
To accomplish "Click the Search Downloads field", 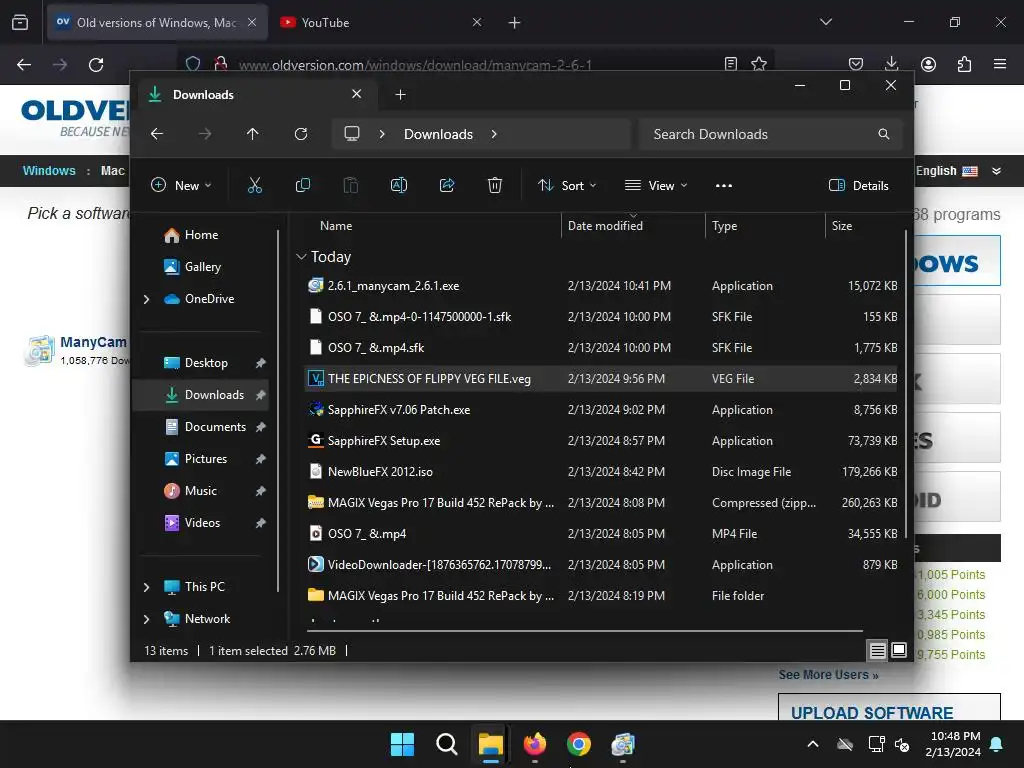I will tap(771, 134).
